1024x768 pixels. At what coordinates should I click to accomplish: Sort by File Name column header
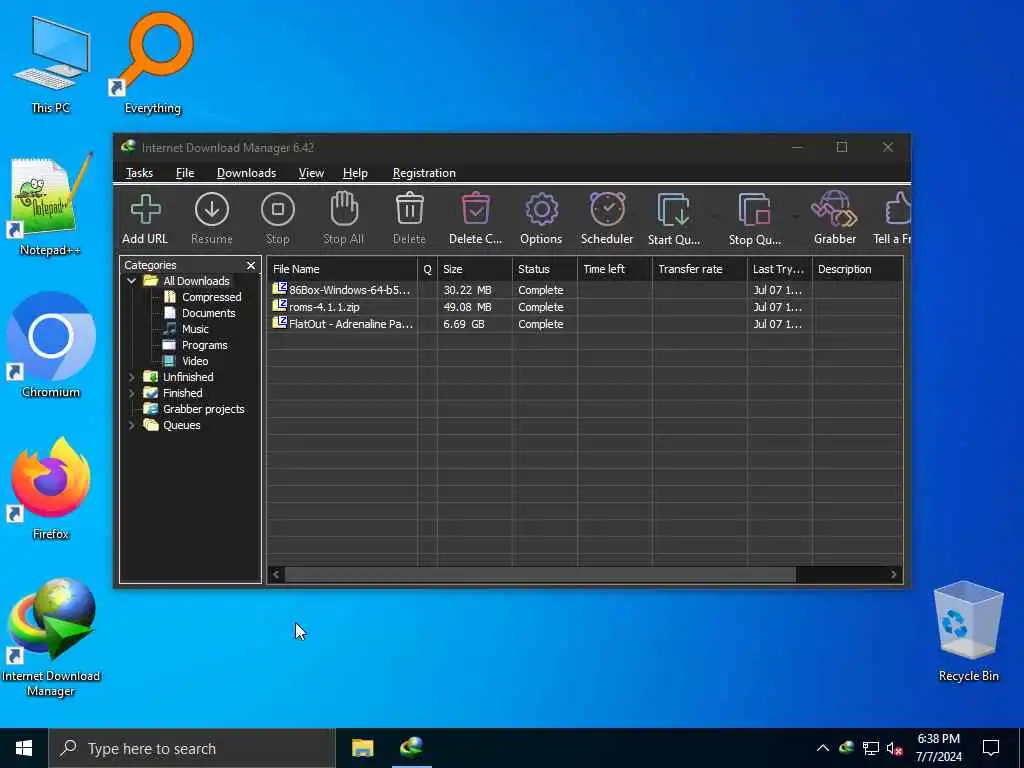pos(342,269)
